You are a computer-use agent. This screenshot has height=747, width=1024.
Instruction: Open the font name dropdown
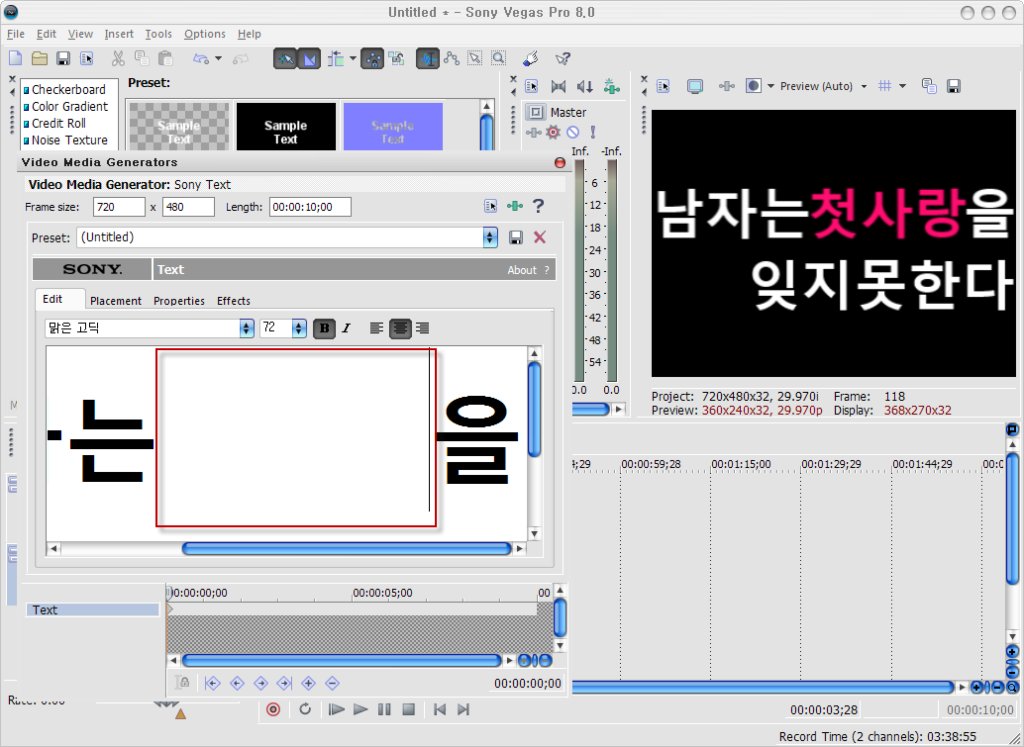point(246,328)
